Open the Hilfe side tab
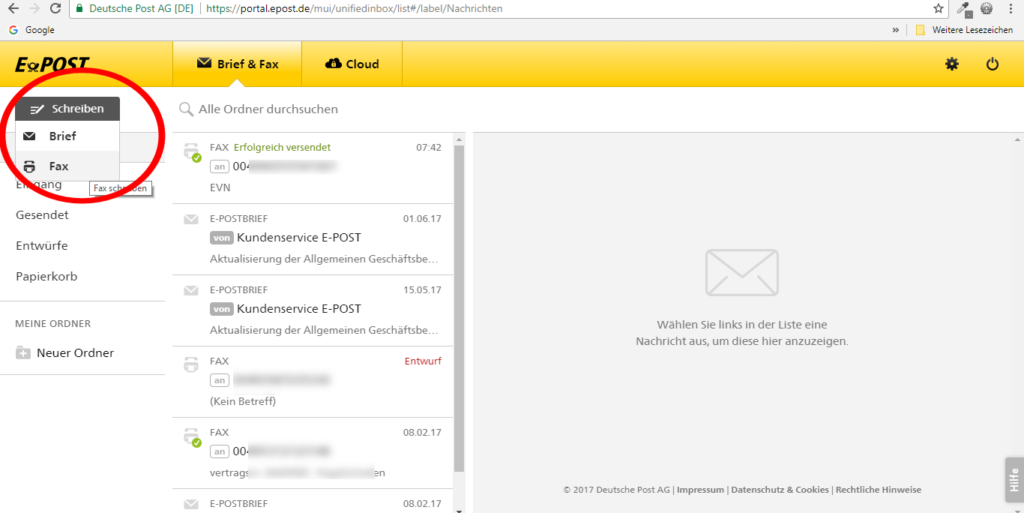1024x513 pixels. [1014, 479]
